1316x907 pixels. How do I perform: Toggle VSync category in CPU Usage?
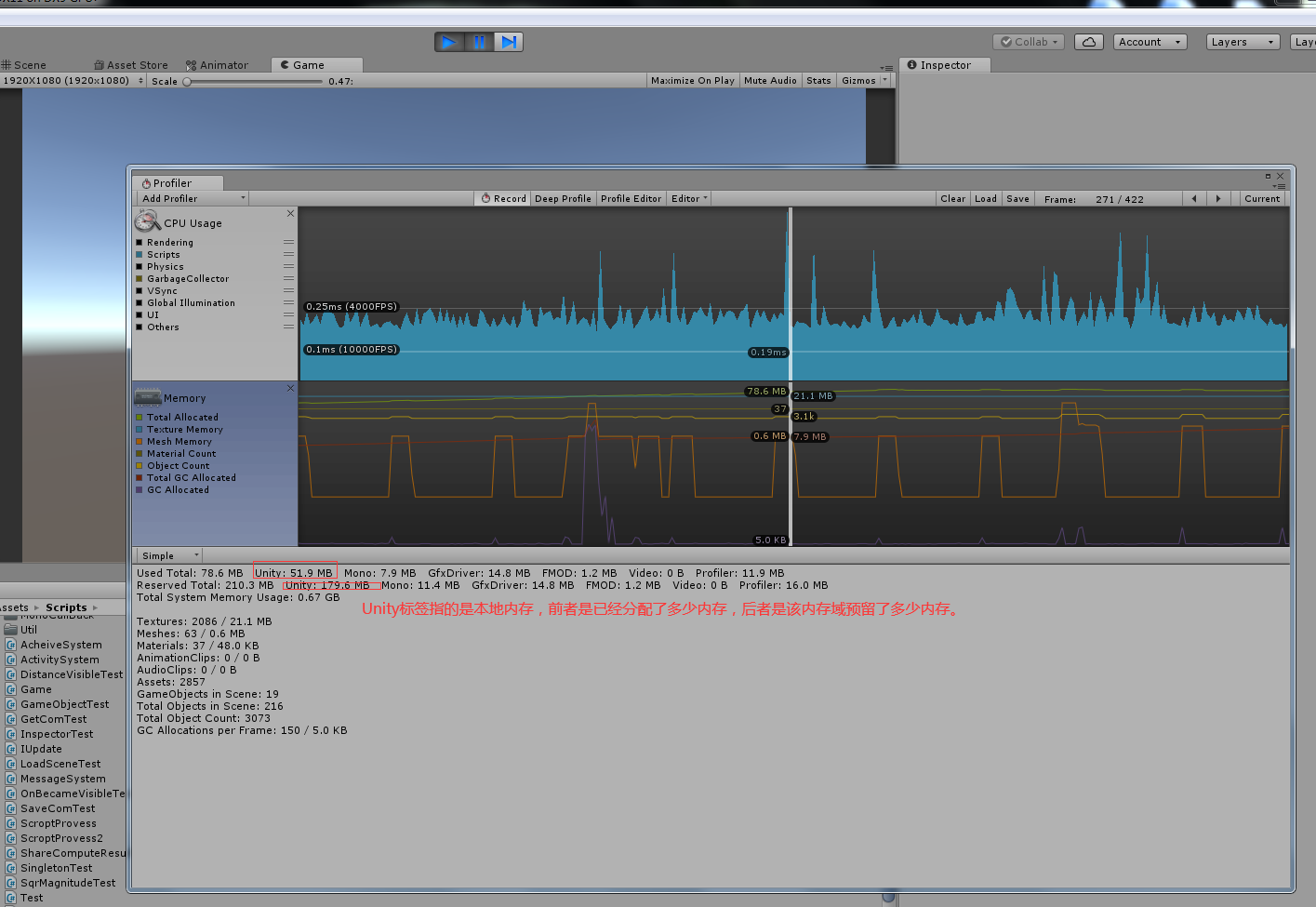click(140, 291)
